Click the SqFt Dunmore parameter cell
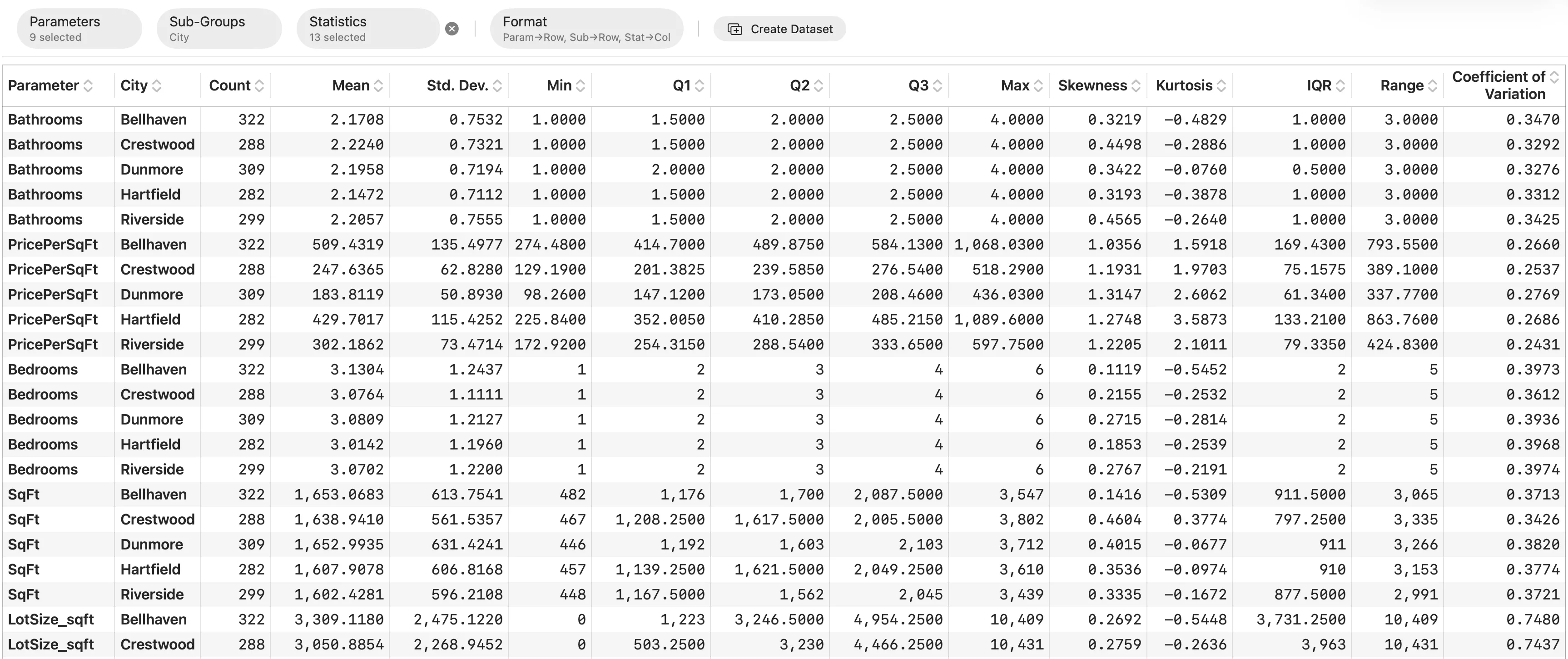 click(x=59, y=544)
